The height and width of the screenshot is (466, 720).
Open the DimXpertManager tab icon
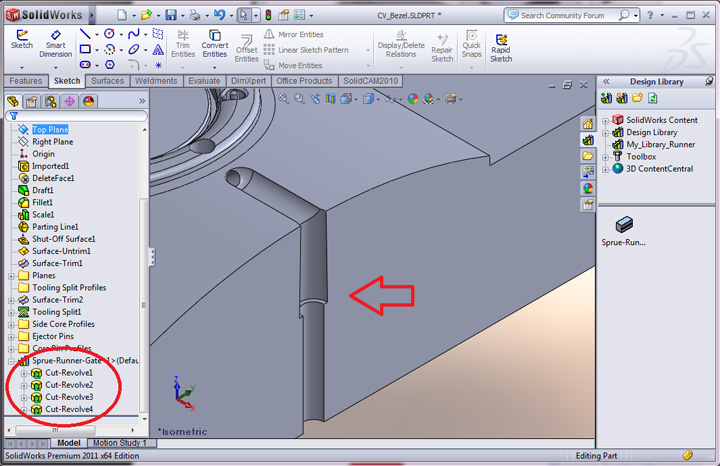coord(69,101)
